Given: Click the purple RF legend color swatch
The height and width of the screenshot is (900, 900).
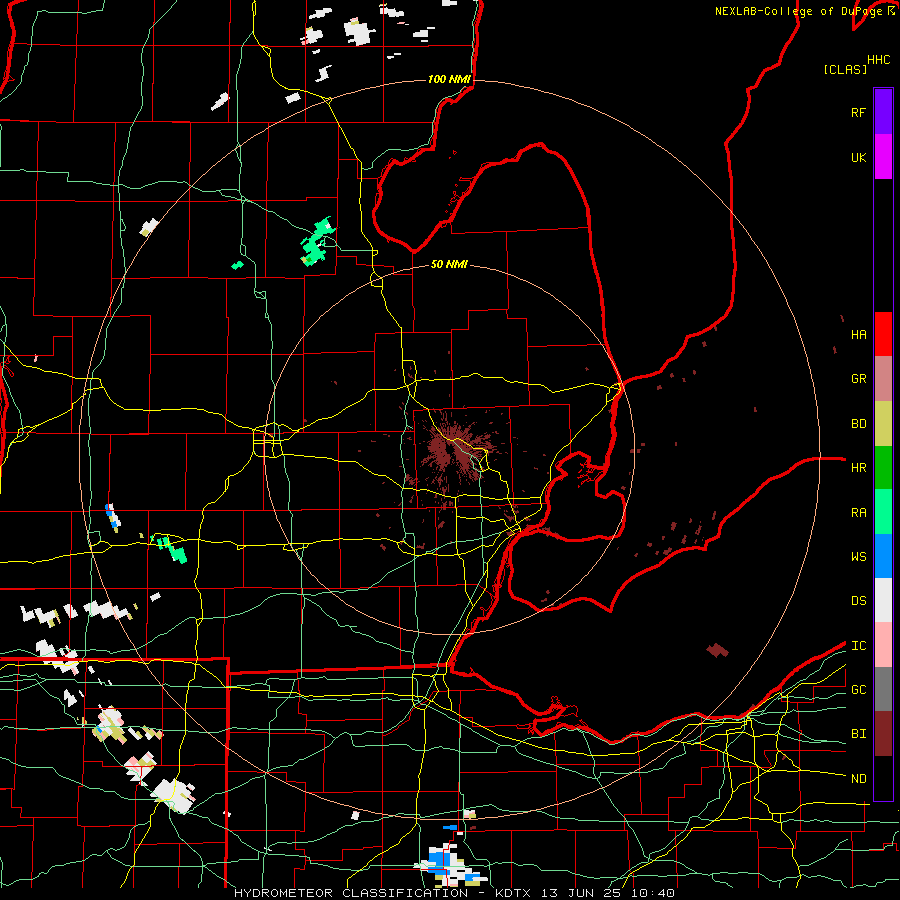Looking at the screenshot, I should (883, 112).
